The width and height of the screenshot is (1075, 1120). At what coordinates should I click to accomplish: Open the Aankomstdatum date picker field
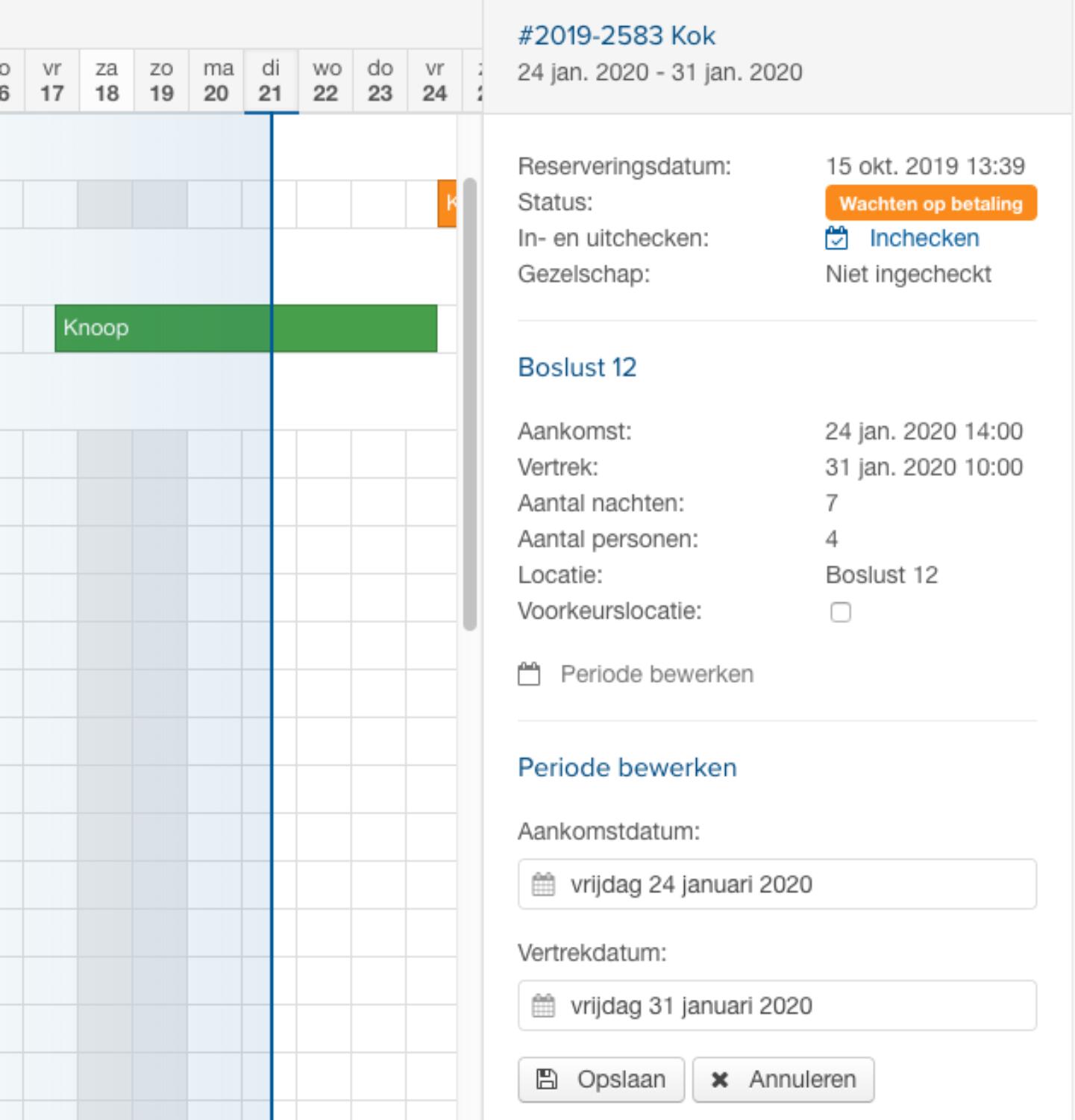click(x=777, y=884)
